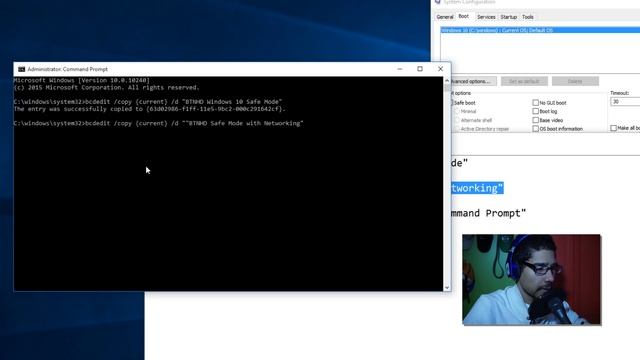Select the Alternate shell radio button

(x=457, y=120)
